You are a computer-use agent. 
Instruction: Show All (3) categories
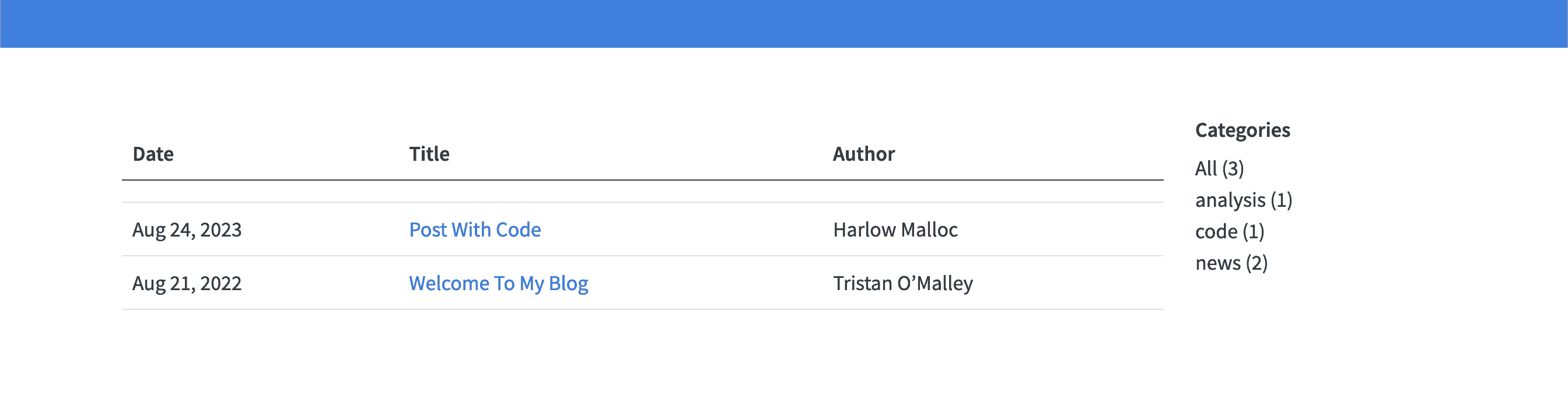1219,168
